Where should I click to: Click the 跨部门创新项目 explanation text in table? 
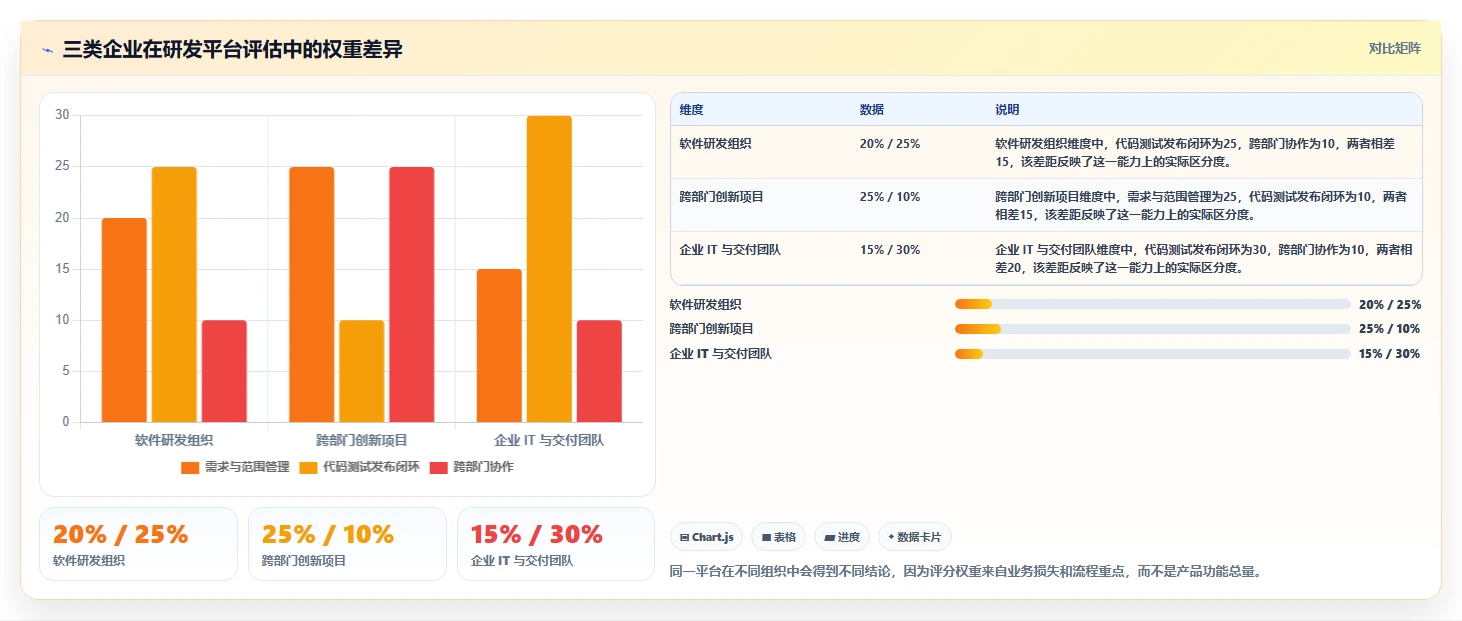point(1200,205)
